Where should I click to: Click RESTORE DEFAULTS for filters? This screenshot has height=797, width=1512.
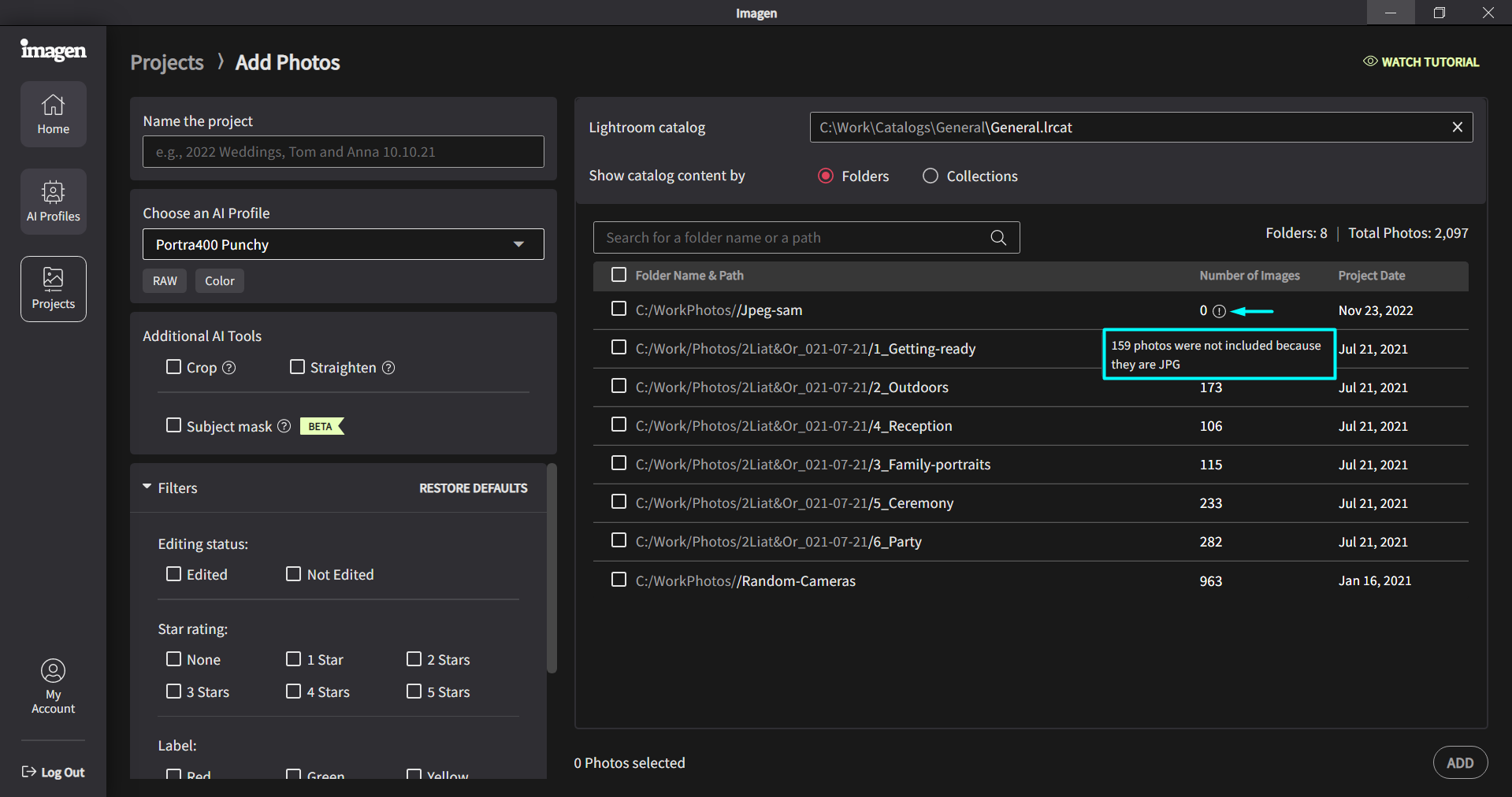pos(473,488)
